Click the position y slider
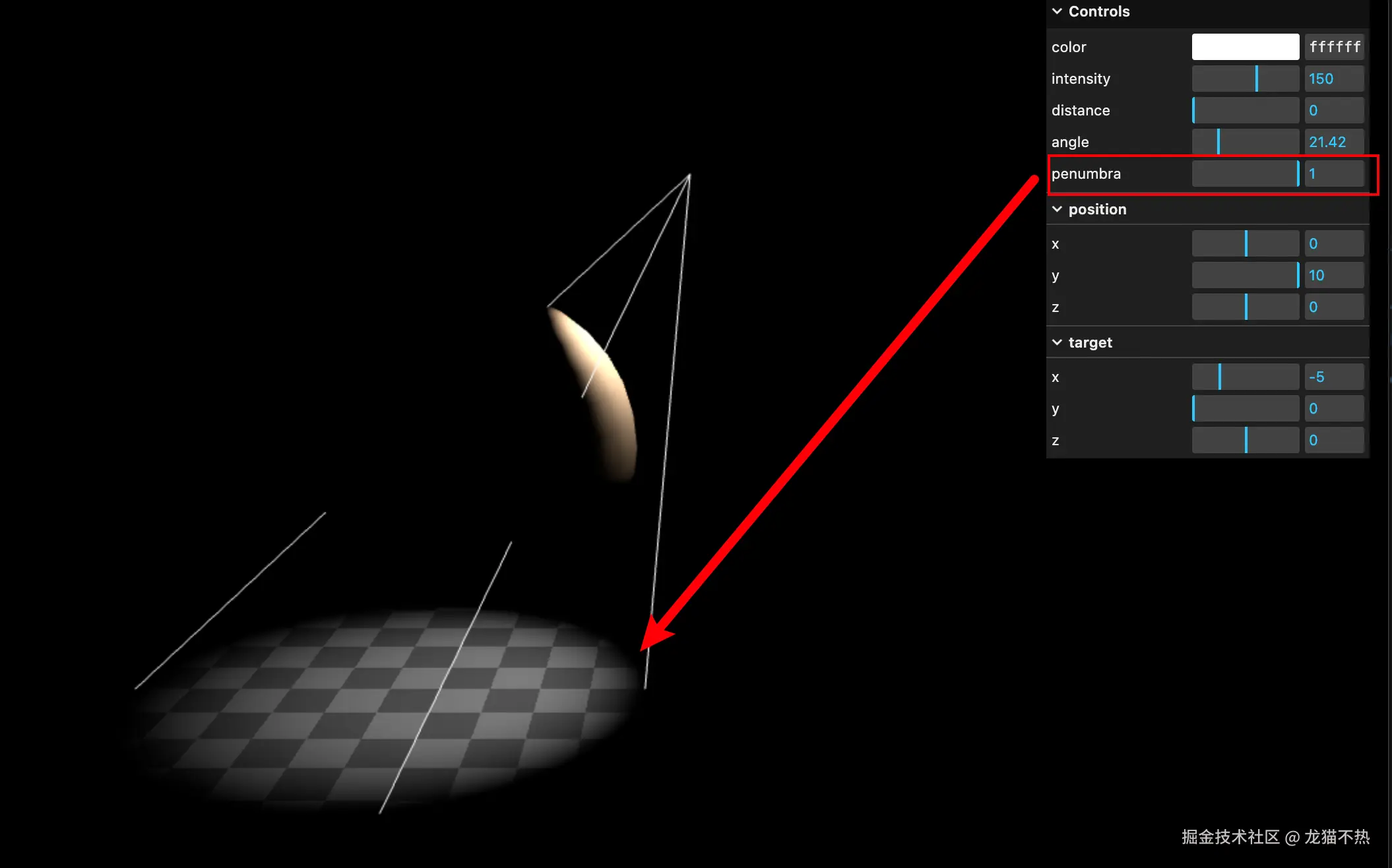The image size is (1392, 868). pyautogui.click(x=1245, y=276)
